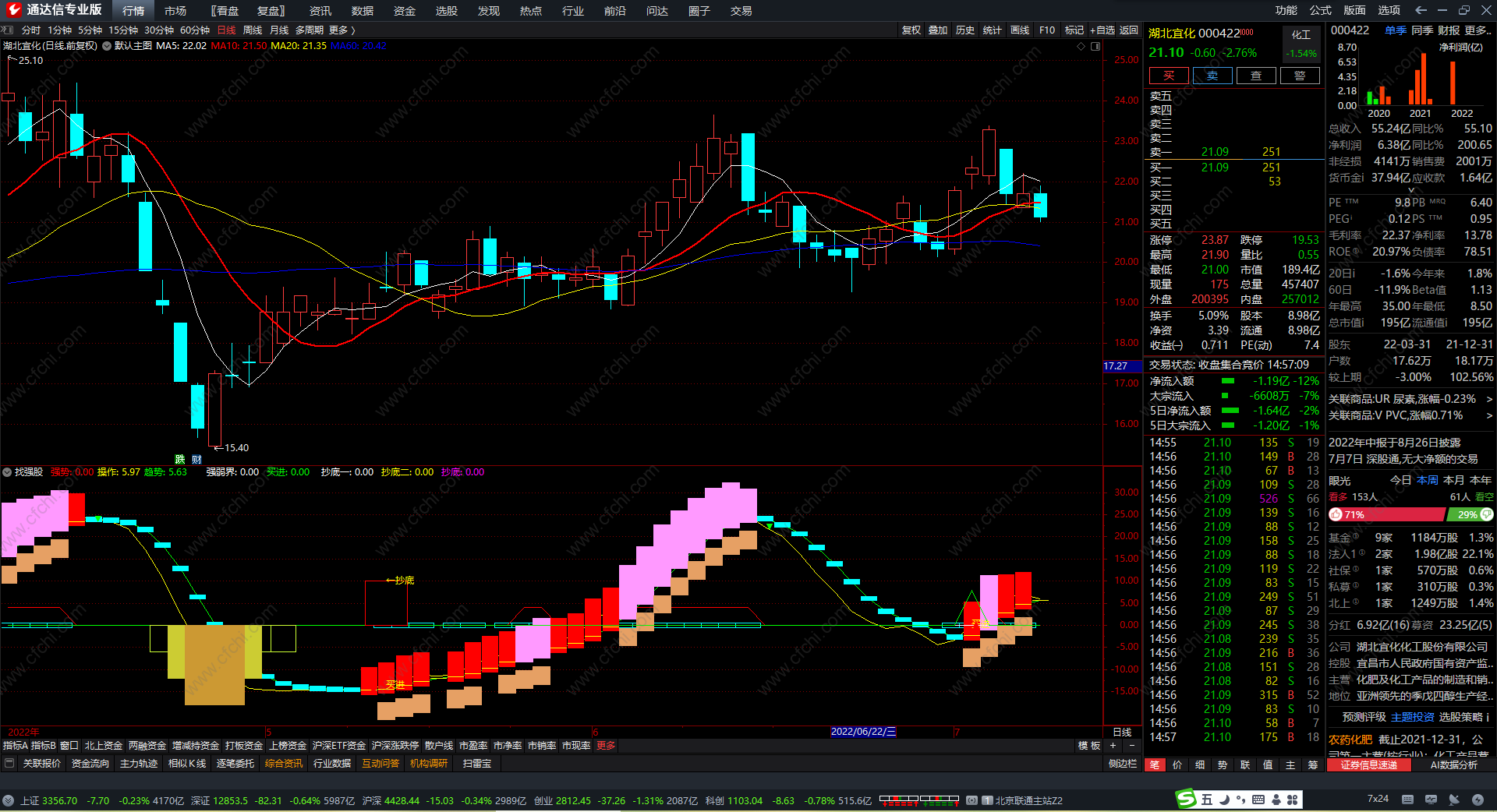Screen dimensions: 1497x812
Task: Click the minus zoom button beside 模板
Action: pos(1131,746)
